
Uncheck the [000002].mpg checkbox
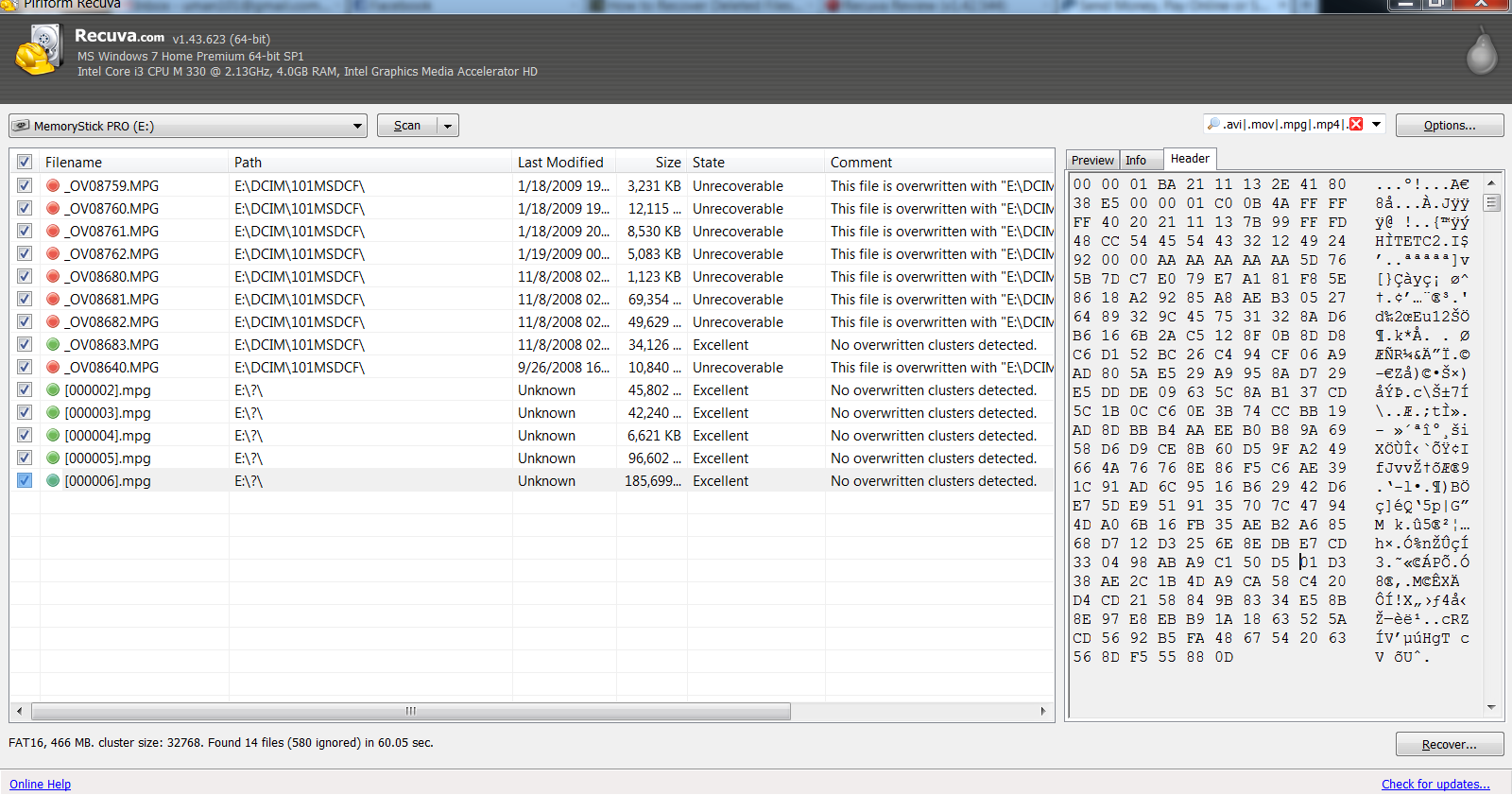[25, 390]
